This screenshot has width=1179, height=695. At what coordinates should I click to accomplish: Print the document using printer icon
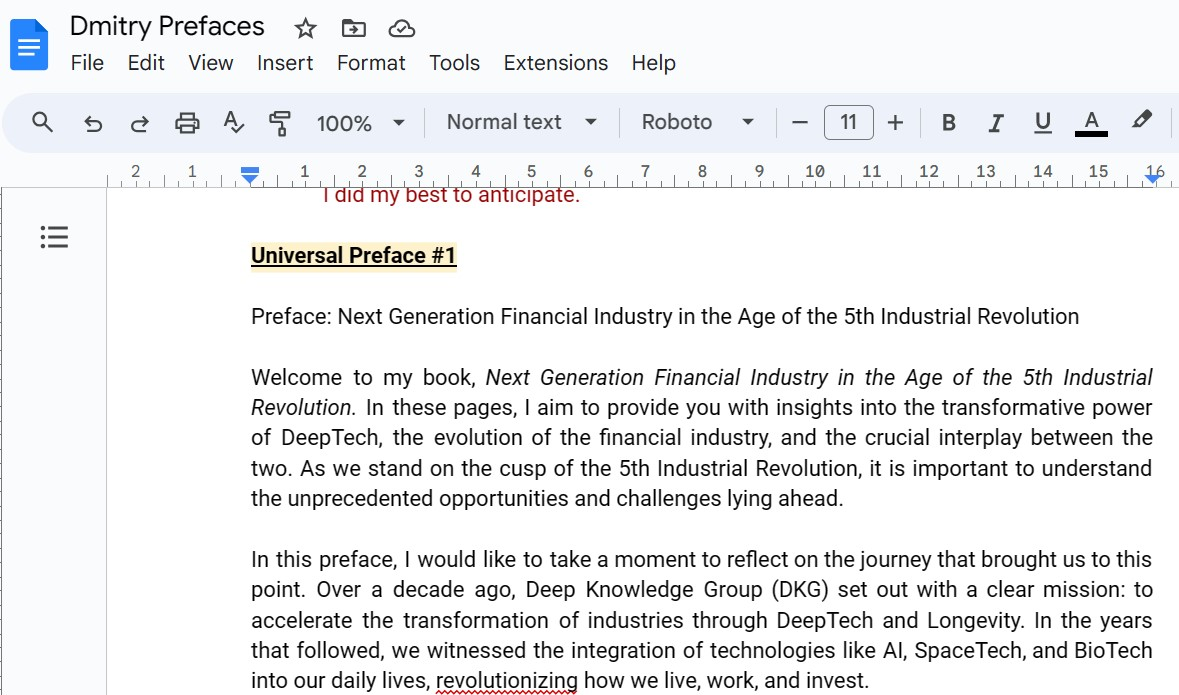[x=187, y=123]
